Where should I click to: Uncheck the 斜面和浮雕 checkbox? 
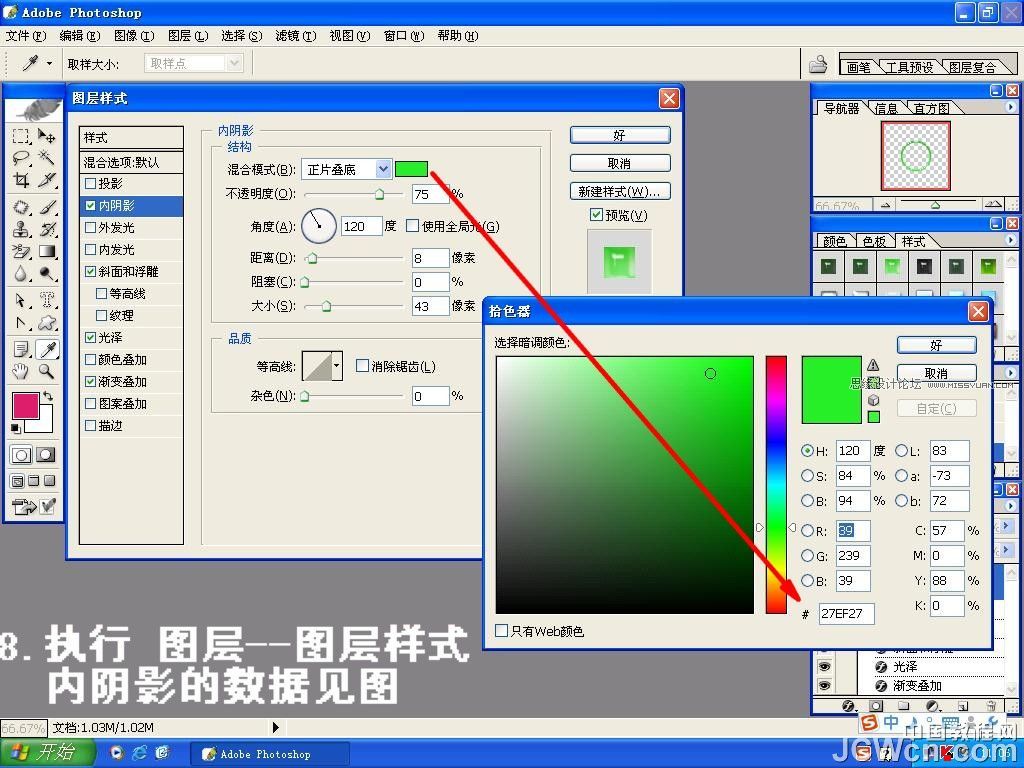(x=91, y=271)
